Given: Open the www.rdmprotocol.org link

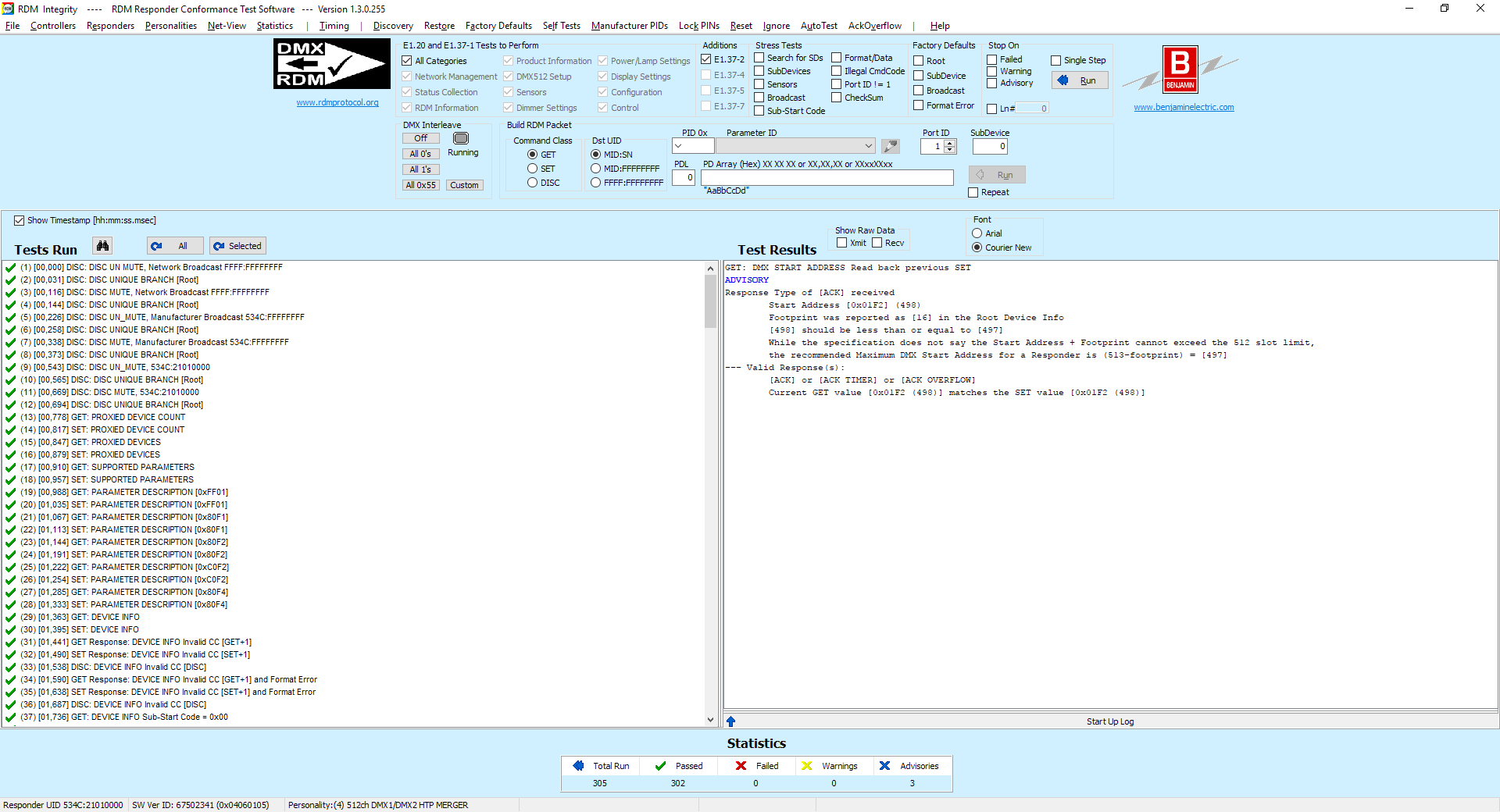Looking at the screenshot, I should [x=337, y=102].
